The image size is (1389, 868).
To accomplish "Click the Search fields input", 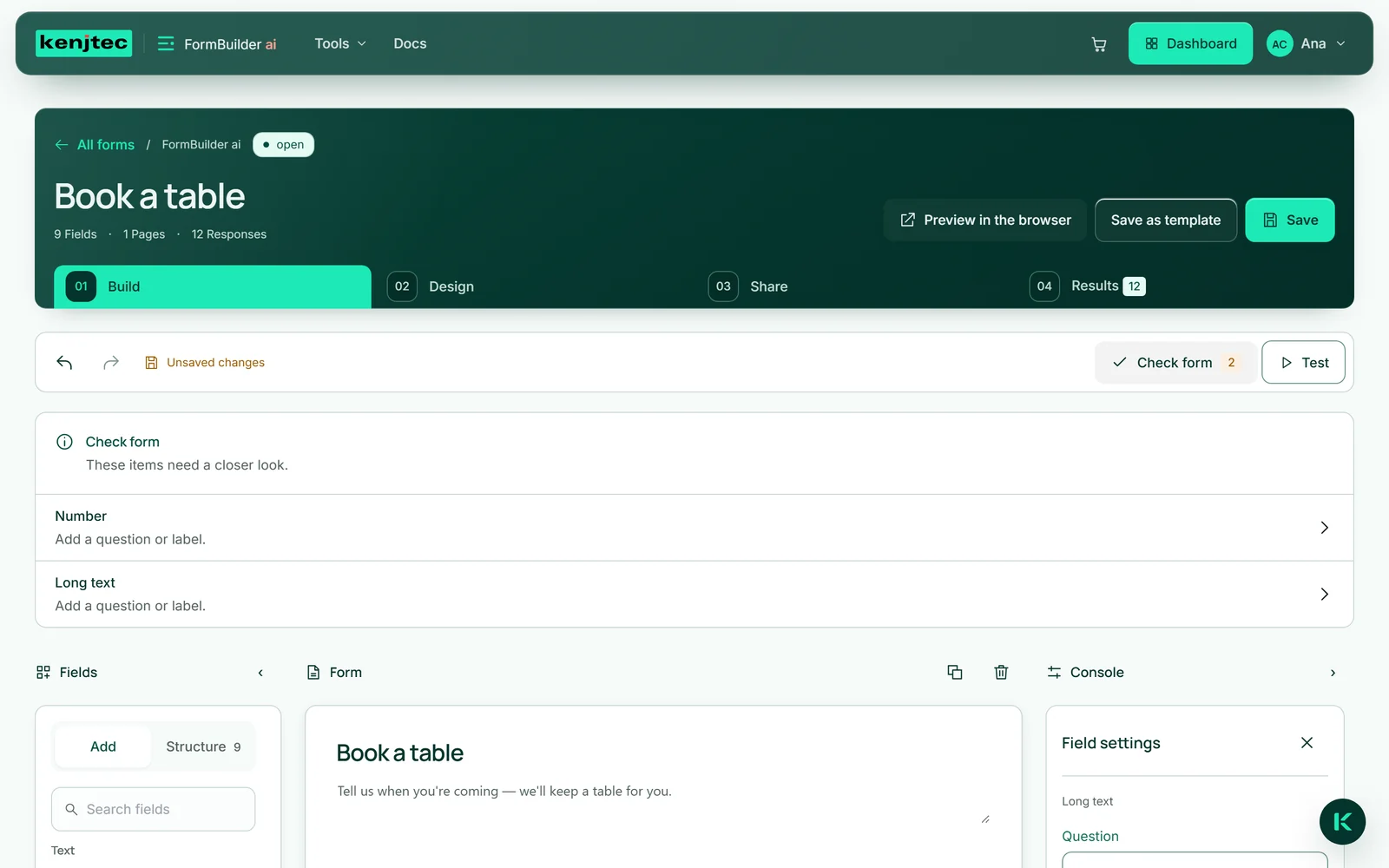I will (154, 809).
